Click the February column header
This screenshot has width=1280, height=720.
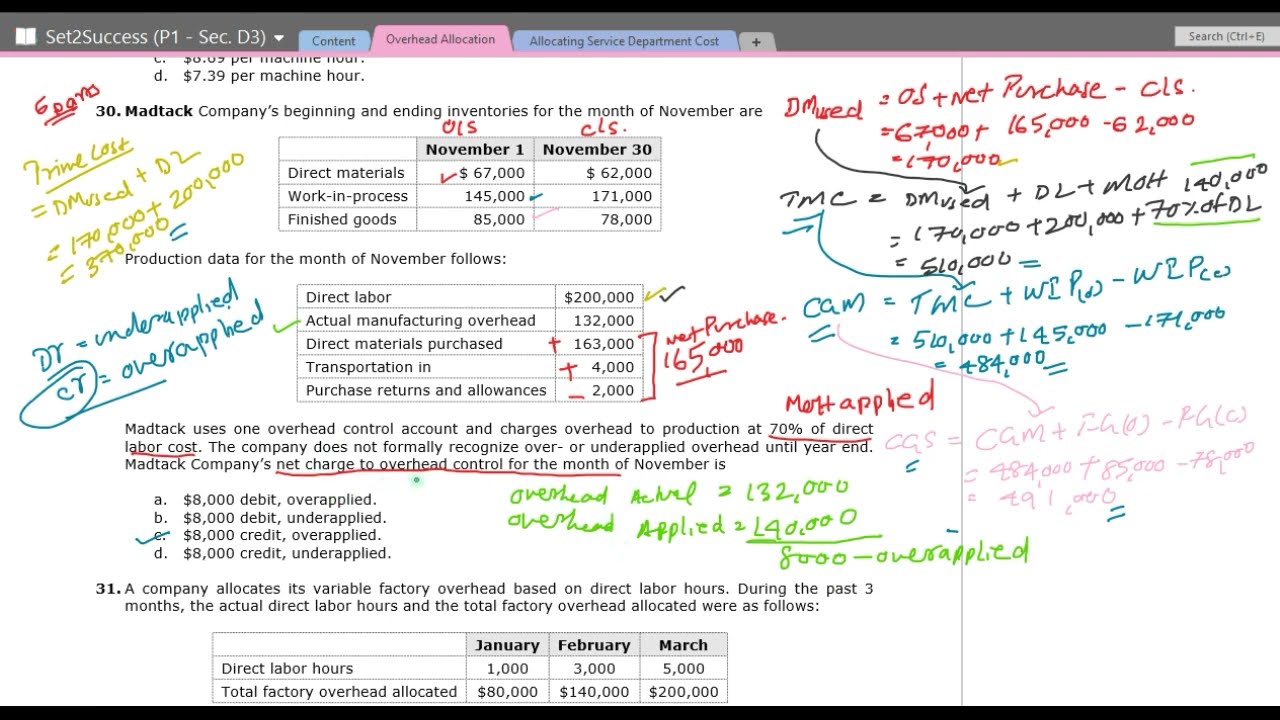[594, 645]
